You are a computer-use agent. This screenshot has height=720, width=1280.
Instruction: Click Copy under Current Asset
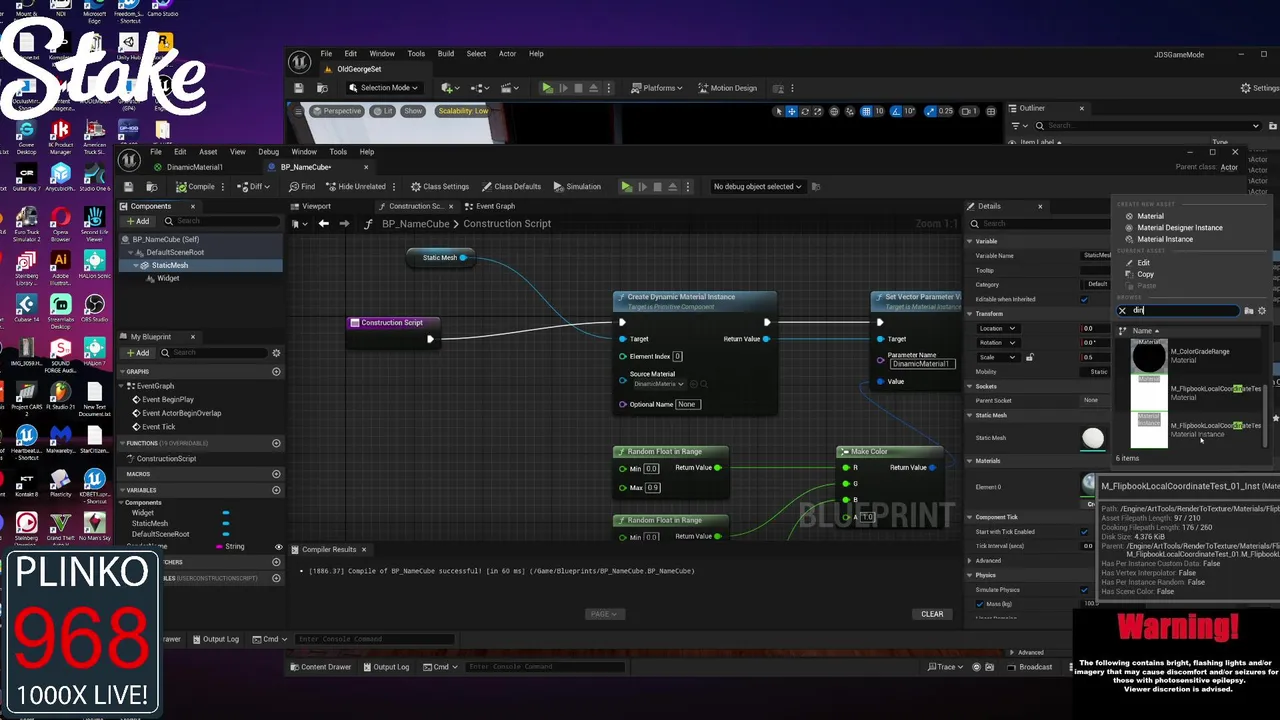[x=1145, y=274]
